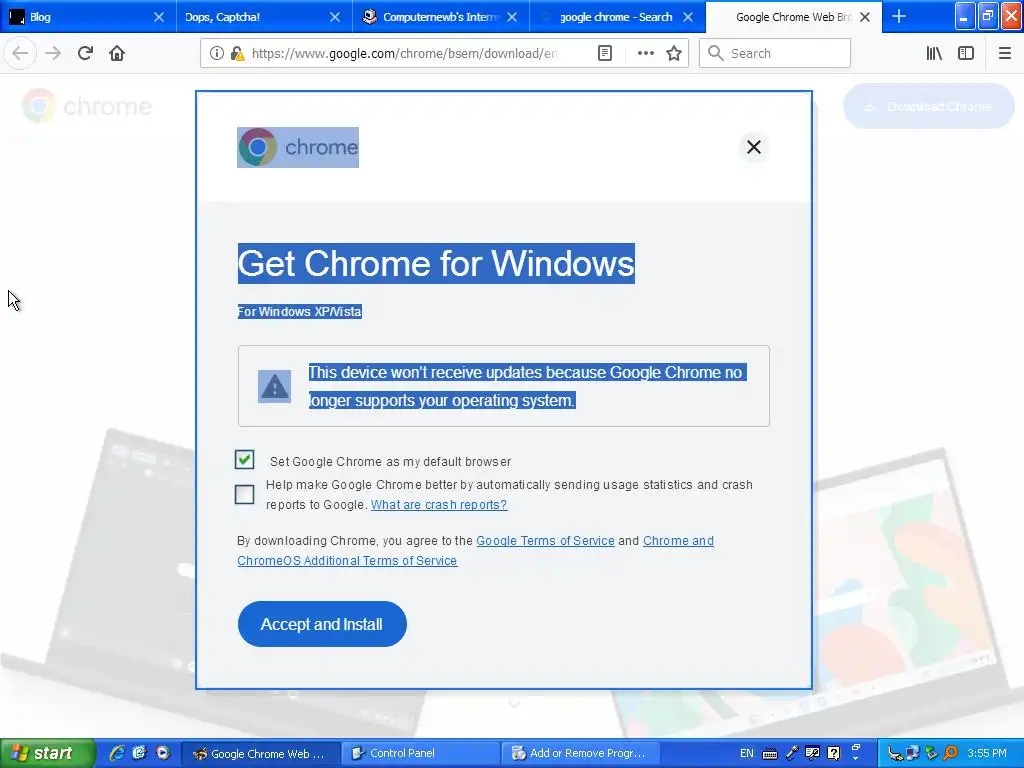Click the language bar help icon
1024x768 pixels.
[833, 753]
